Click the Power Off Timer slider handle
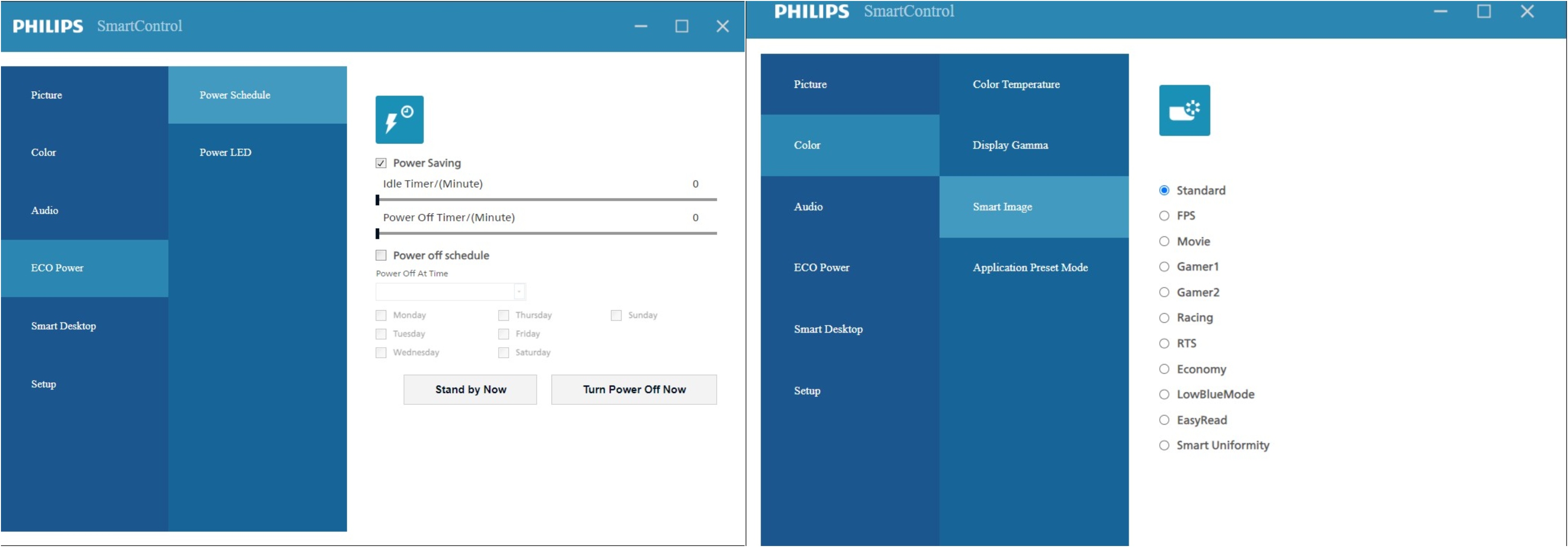The height and width of the screenshot is (547, 1568). [378, 234]
